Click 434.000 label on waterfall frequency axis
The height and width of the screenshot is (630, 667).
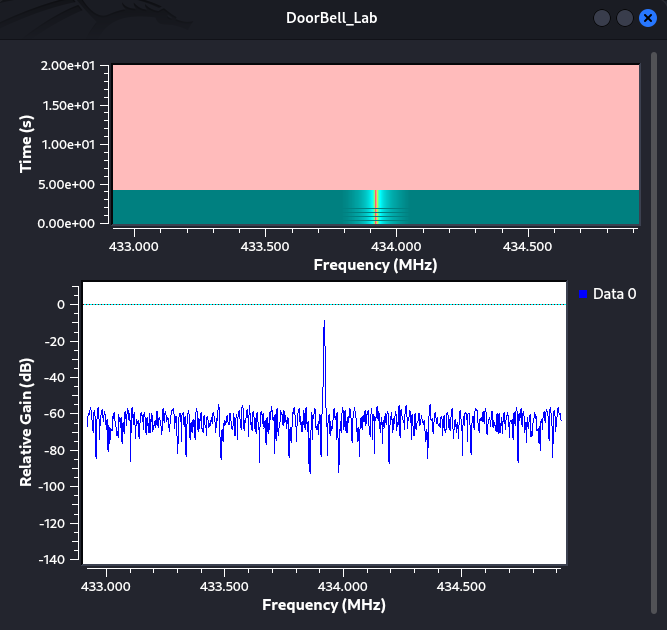pos(396,247)
